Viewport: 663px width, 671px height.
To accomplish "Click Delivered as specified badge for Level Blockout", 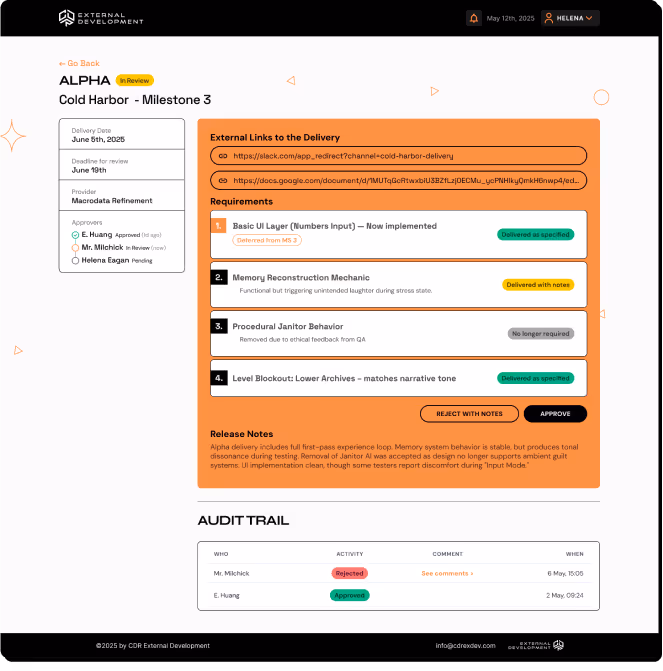I will (x=535, y=378).
